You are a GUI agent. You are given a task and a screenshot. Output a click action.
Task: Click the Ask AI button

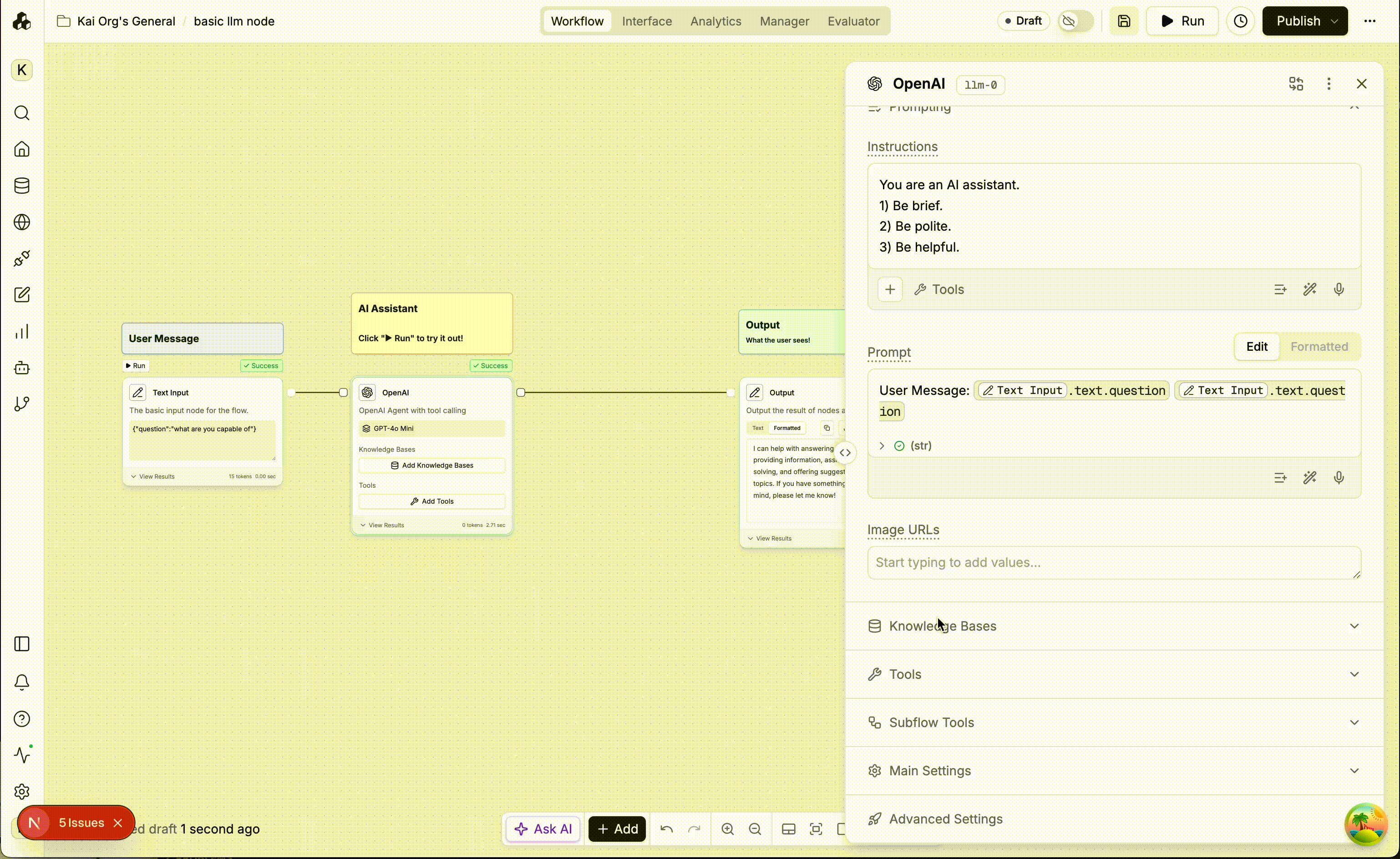[x=543, y=829]
